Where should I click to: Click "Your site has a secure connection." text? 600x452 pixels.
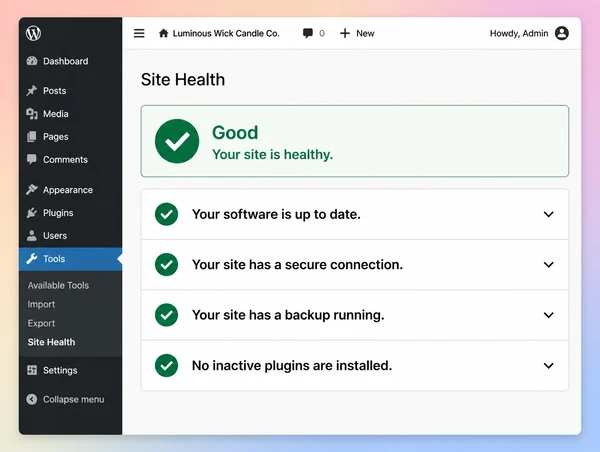[297, 264]
